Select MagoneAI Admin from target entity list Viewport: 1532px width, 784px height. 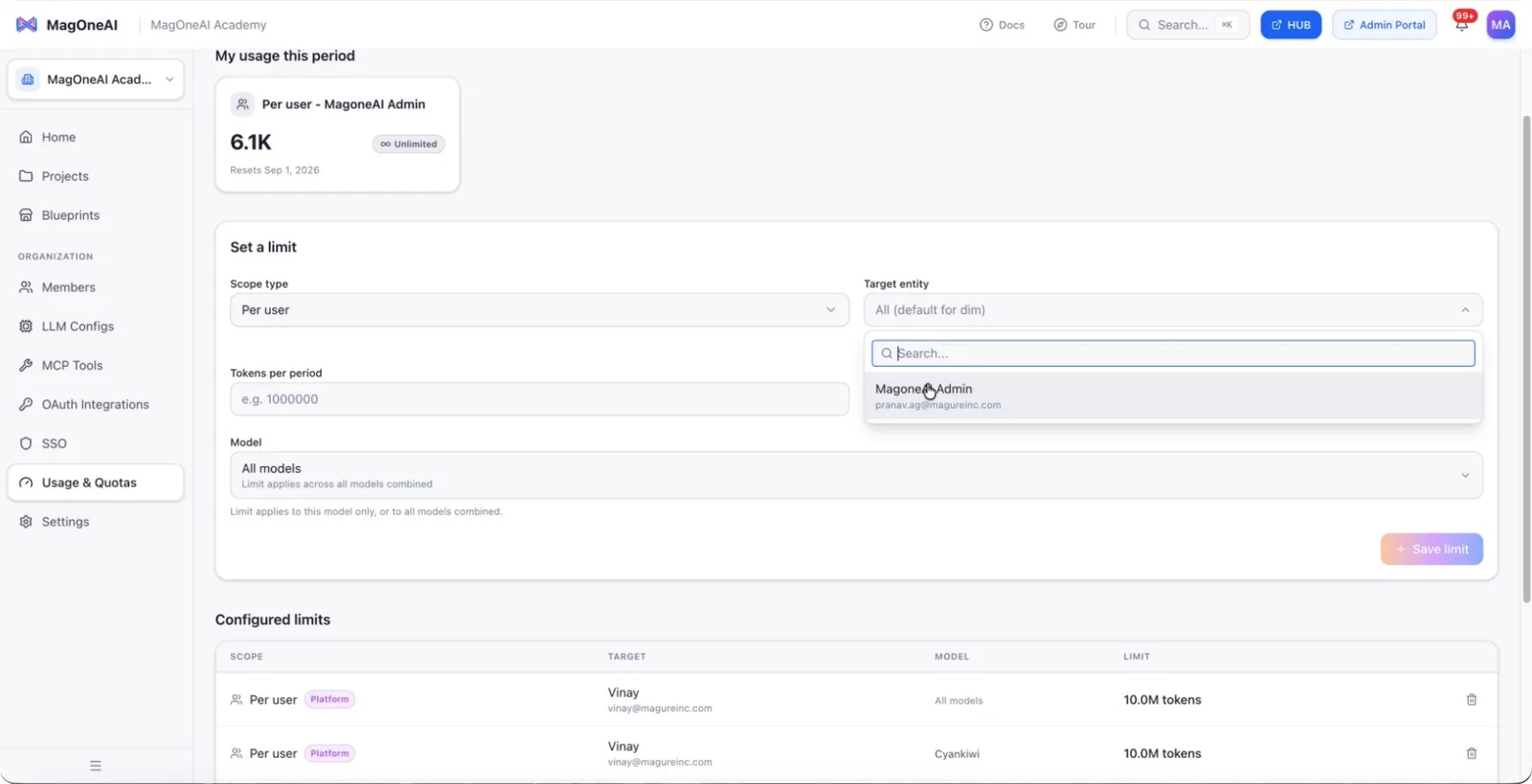1173,396
